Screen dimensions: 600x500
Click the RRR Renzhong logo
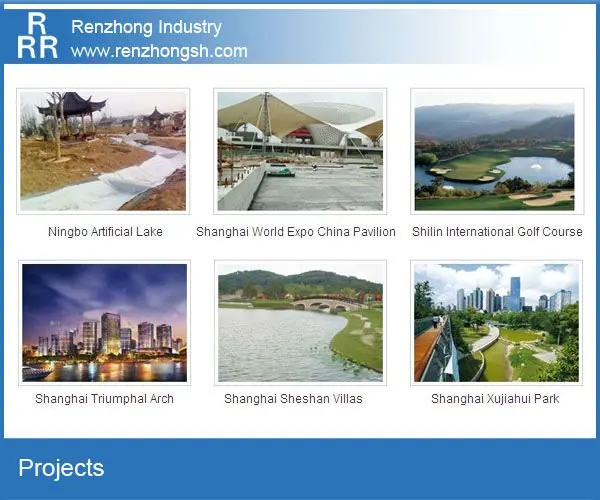37,36
